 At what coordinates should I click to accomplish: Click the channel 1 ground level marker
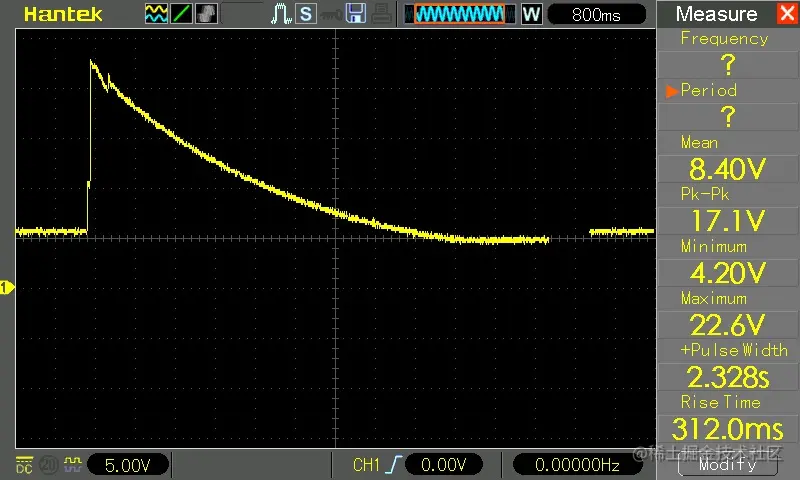pos(7,288)
